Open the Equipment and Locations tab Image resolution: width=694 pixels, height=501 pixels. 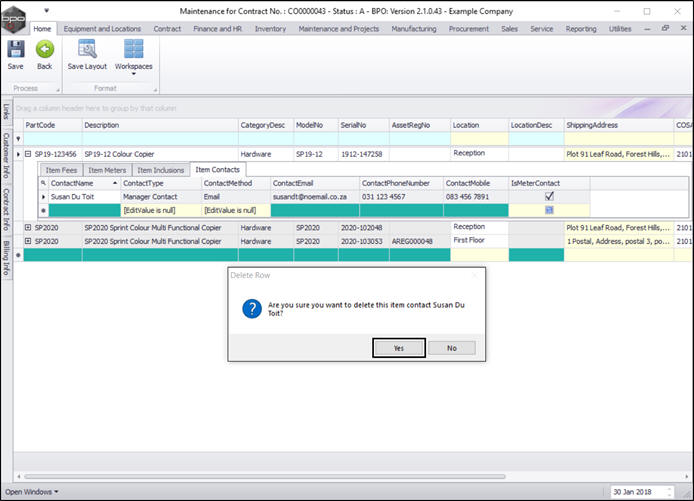click(x=102, y=29)
